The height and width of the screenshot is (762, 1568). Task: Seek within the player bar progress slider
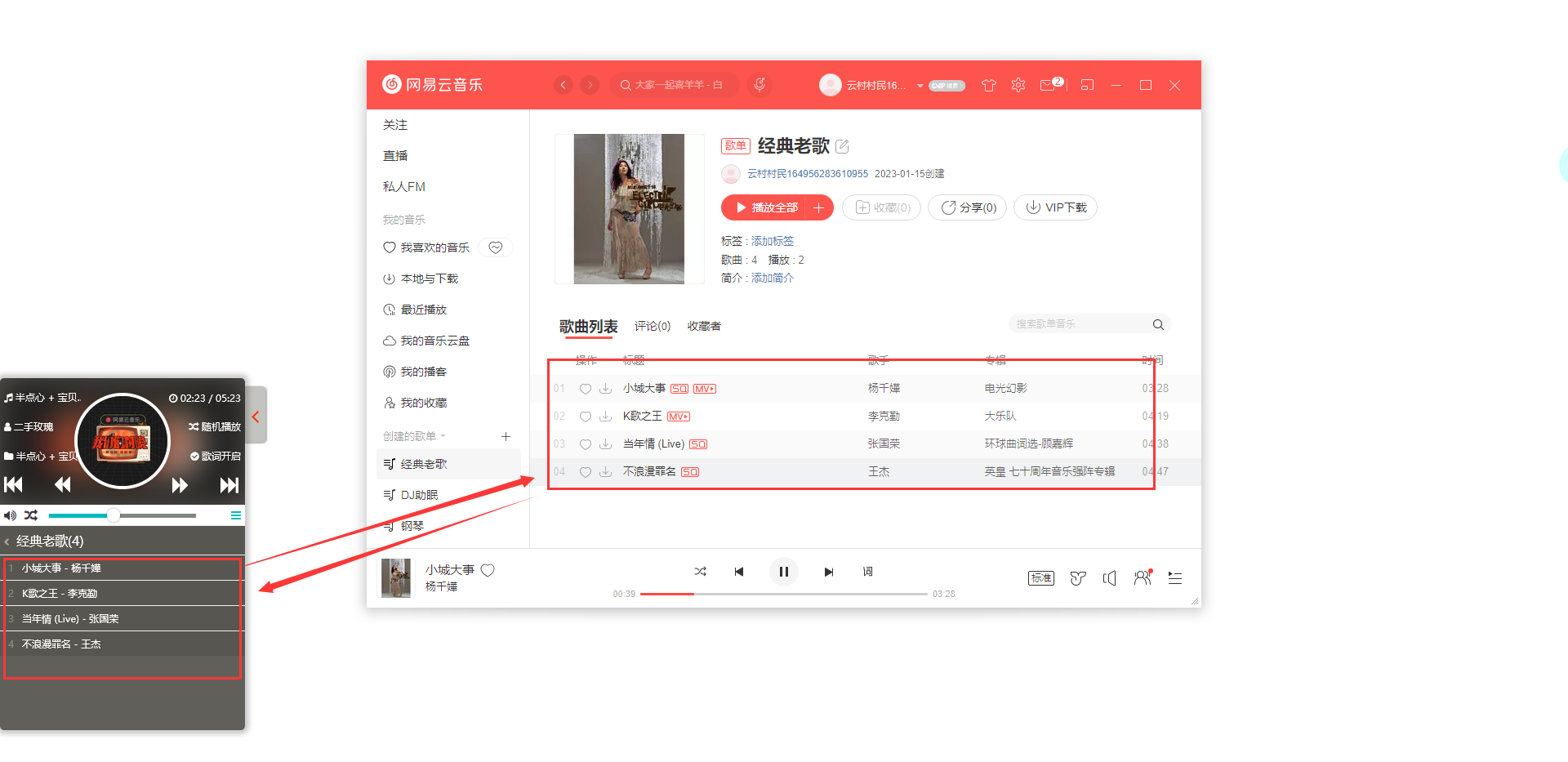pos(784,595)
